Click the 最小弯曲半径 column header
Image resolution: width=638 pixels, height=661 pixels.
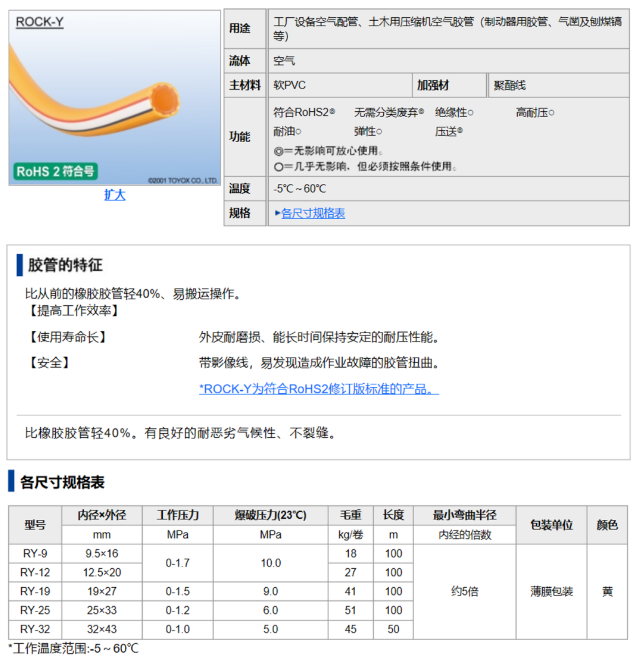[x=464, y=515]
